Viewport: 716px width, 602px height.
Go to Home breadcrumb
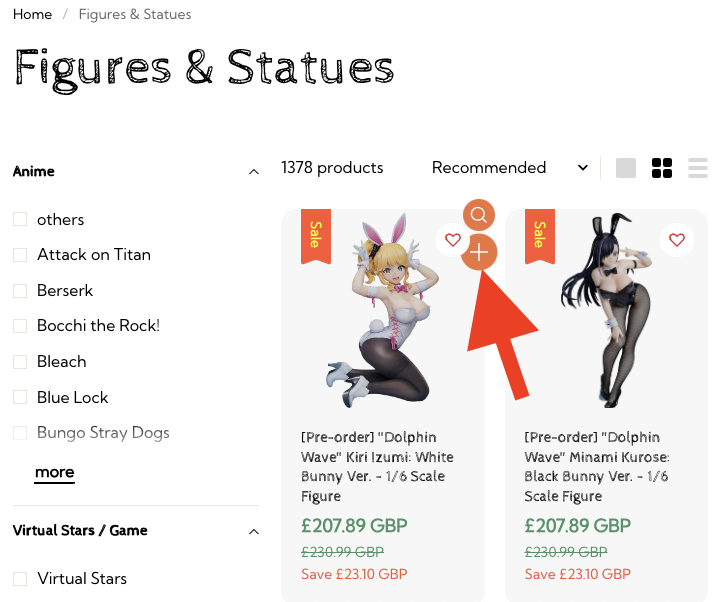click(x=33, y=15)
